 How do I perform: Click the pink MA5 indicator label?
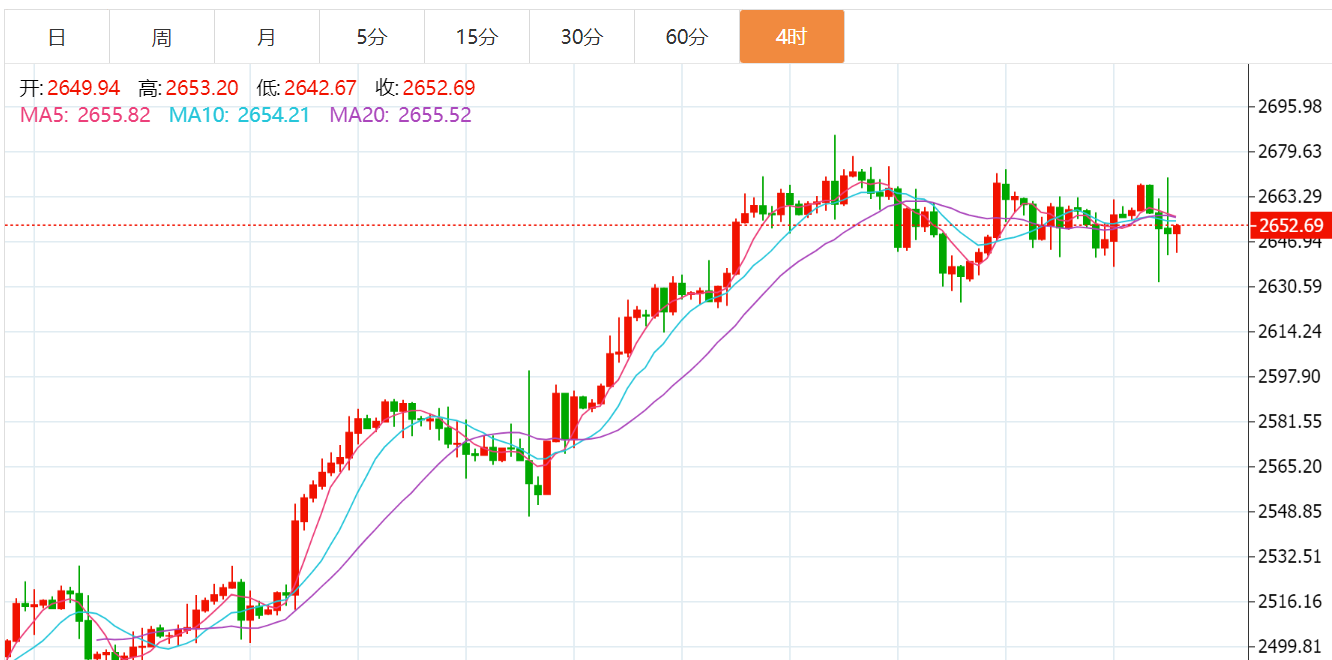[x=85, y=115]
